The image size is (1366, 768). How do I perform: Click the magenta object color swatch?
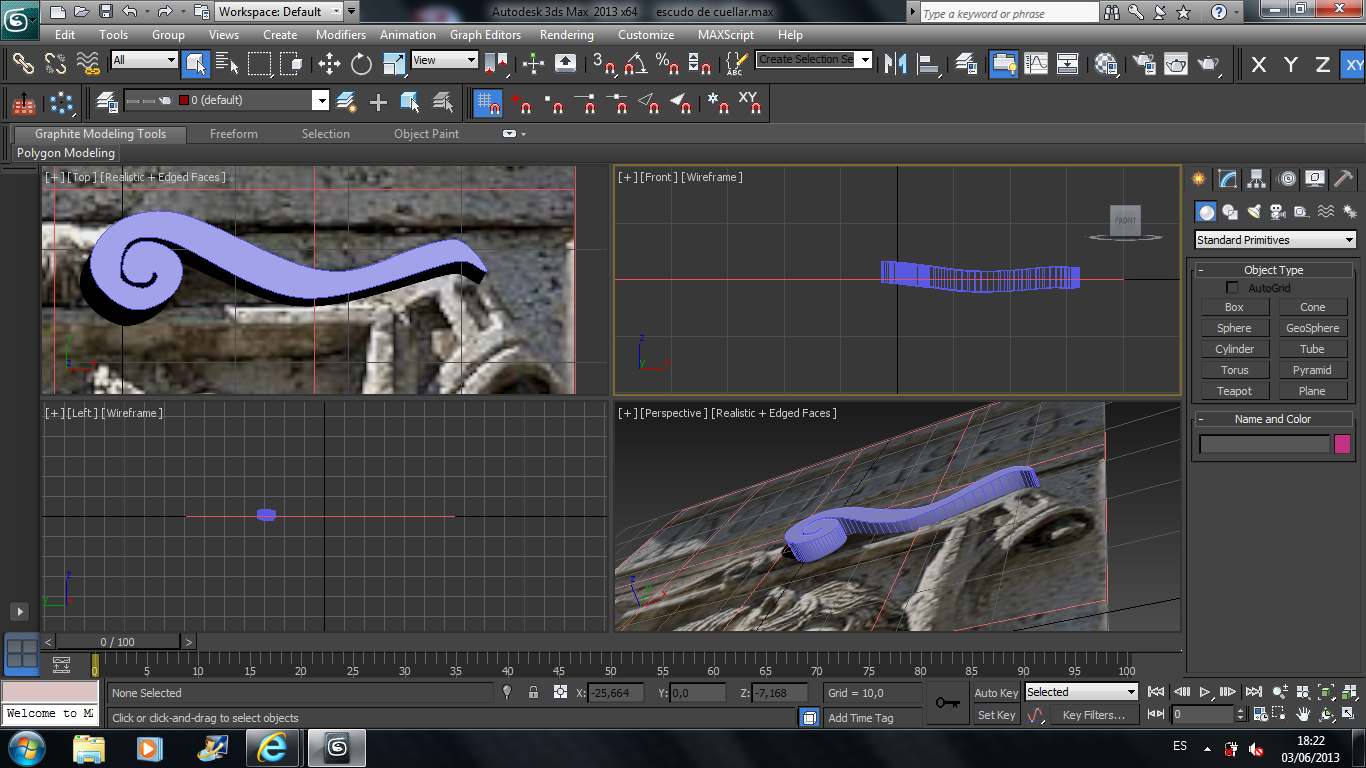point(1342,444)
